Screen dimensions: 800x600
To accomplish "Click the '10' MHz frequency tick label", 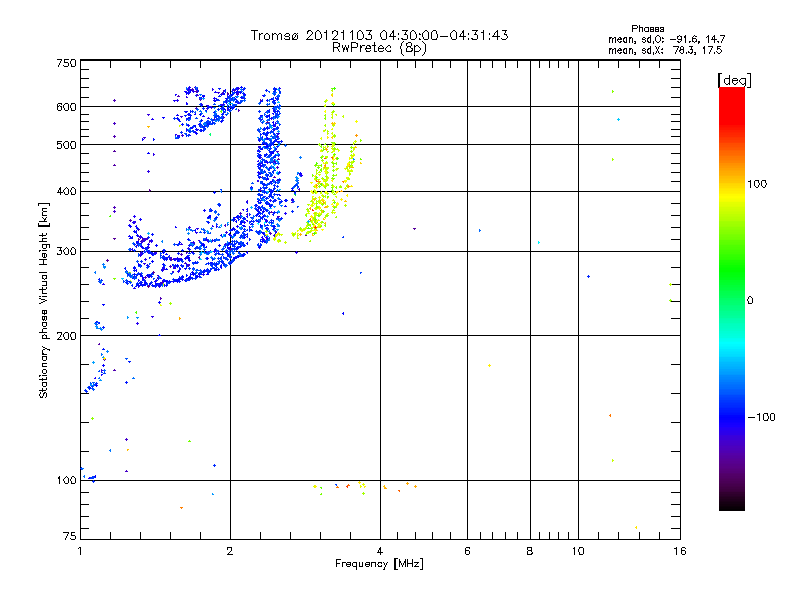I will coord(578,551).
